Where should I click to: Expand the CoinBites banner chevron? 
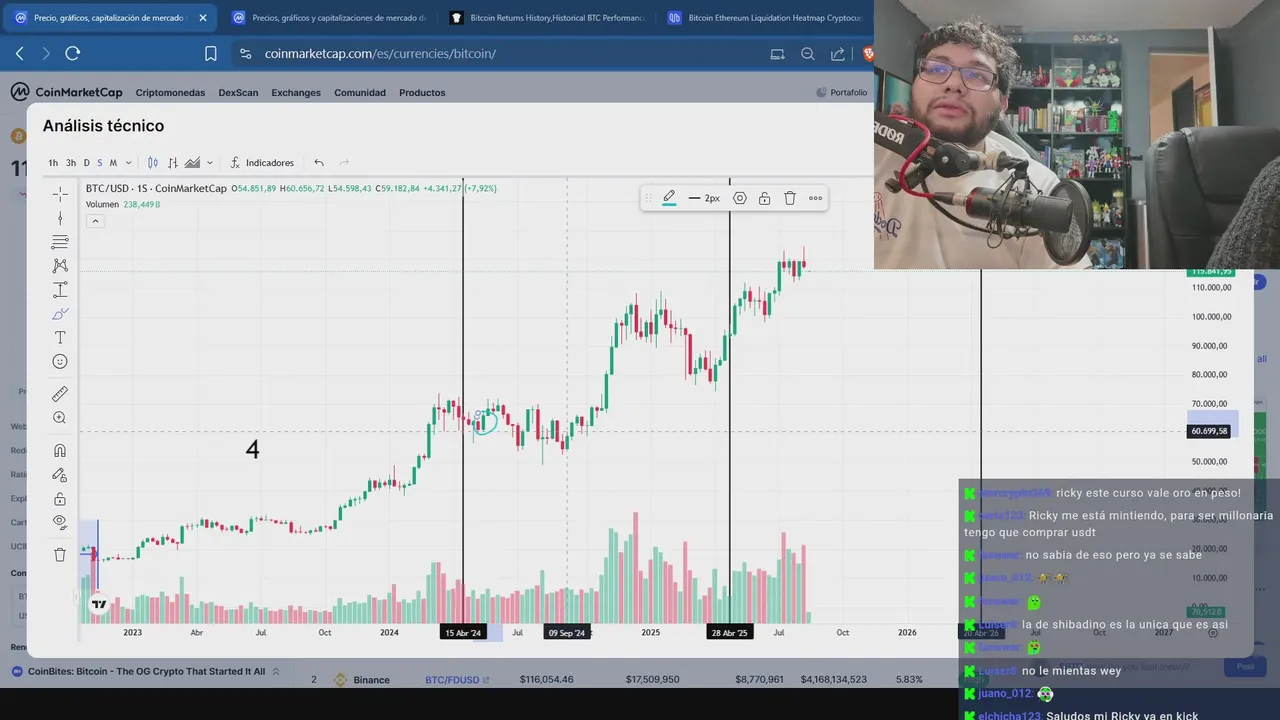click(x=276, y=672)
